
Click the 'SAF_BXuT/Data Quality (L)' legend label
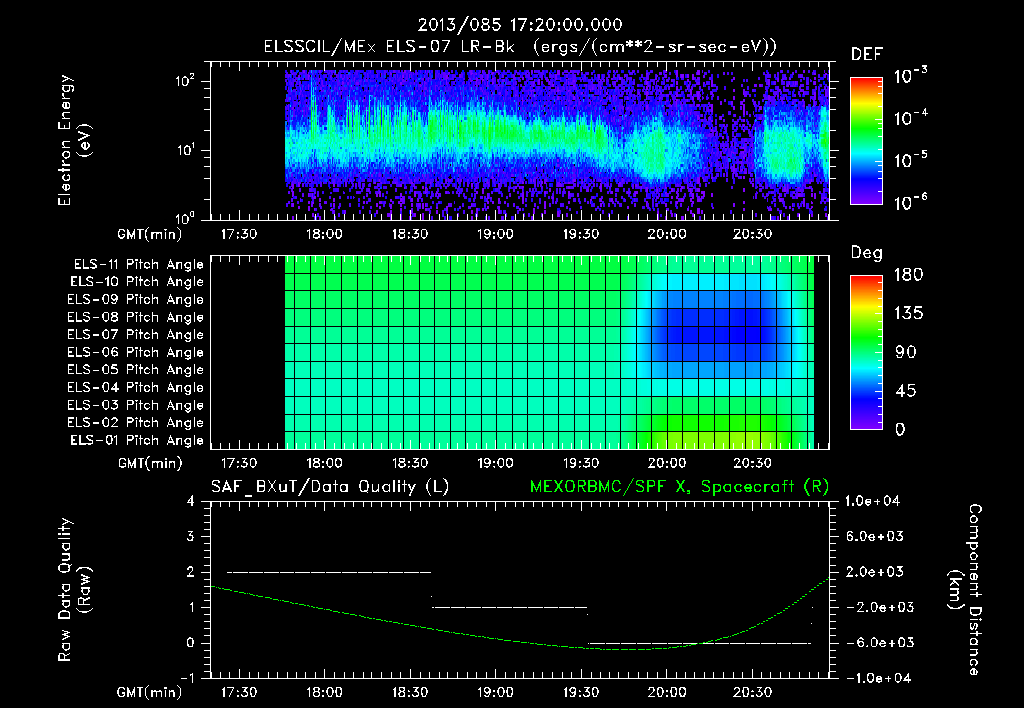point(330,487)
